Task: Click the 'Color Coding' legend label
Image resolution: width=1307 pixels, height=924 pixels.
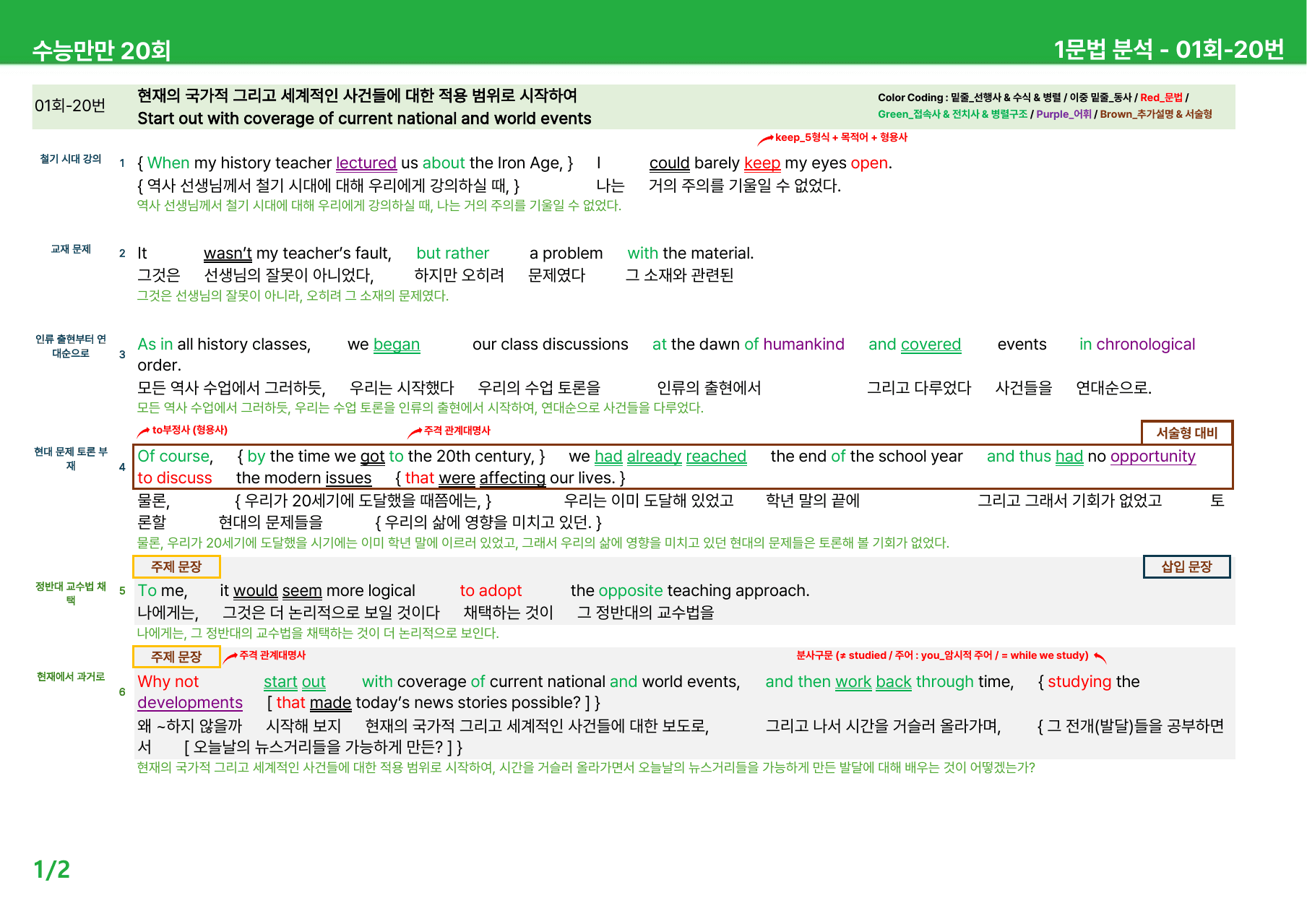Action: tap(910, 98)
